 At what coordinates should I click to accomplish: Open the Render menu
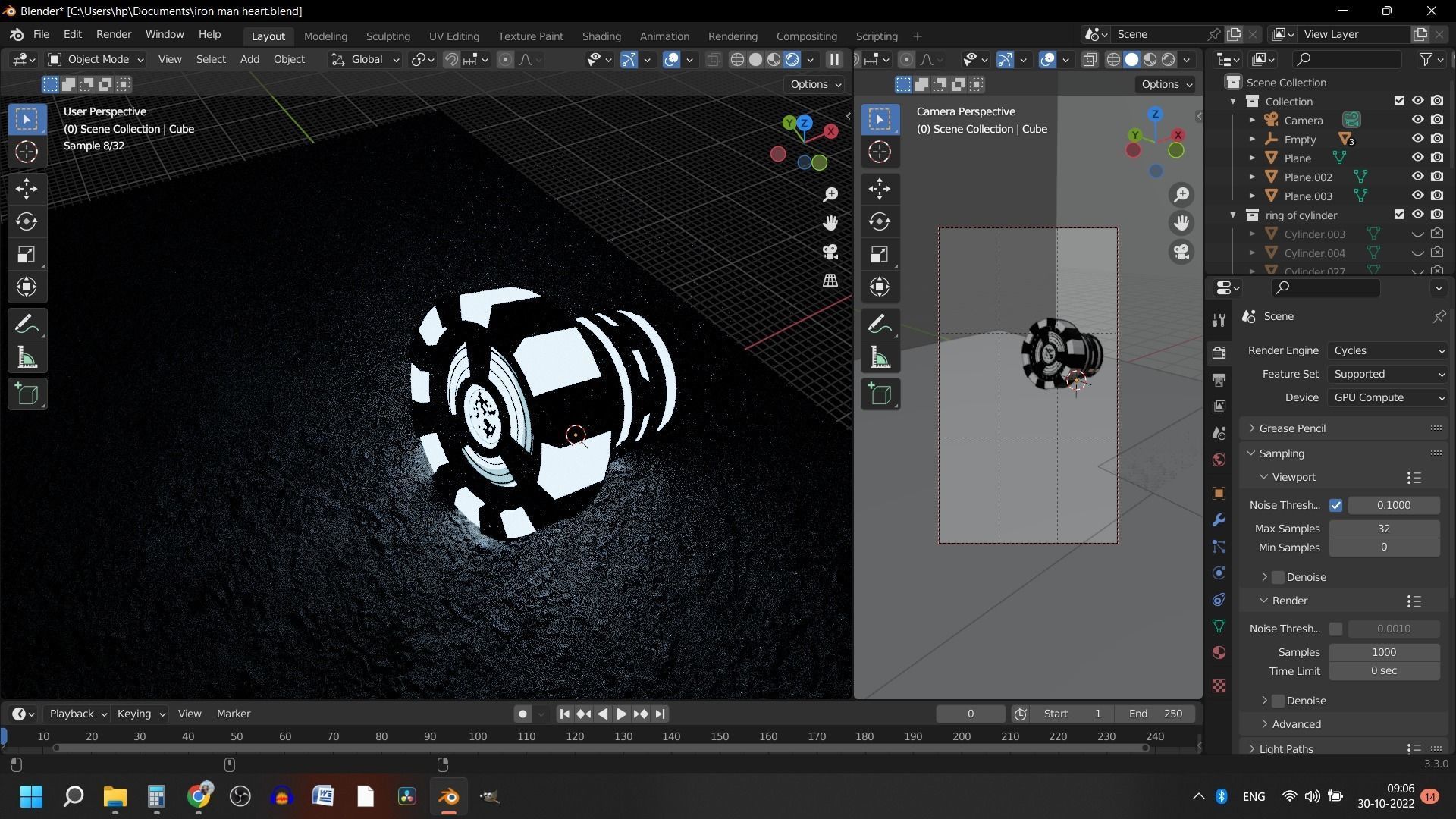[x=114, y=35]
